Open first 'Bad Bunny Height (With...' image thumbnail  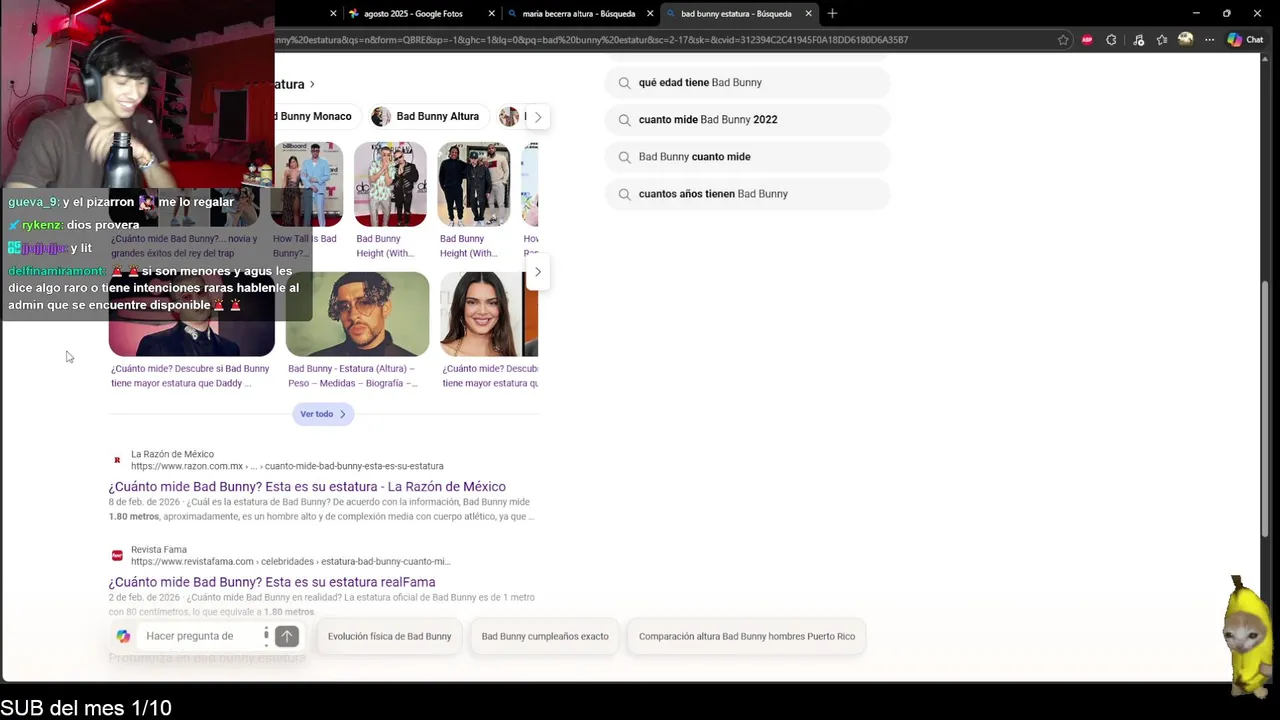(390, 184)
